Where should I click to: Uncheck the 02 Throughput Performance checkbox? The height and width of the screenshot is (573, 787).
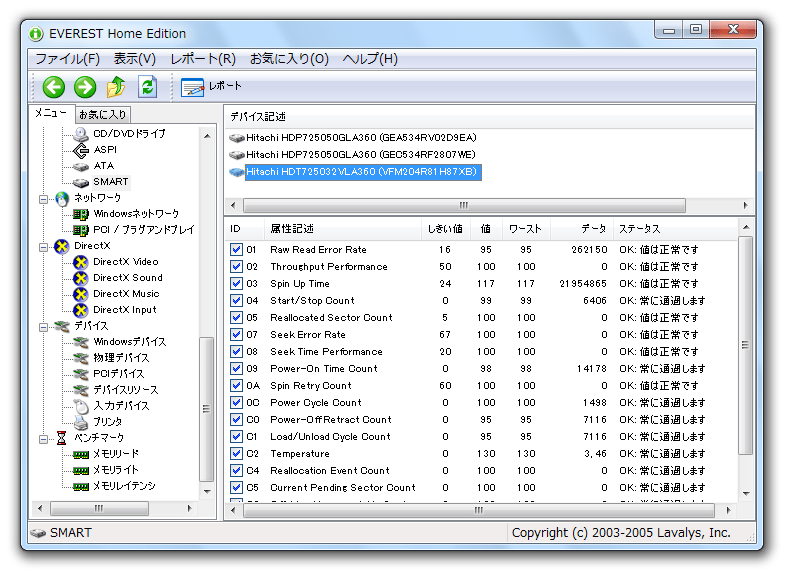pos(236,267)
